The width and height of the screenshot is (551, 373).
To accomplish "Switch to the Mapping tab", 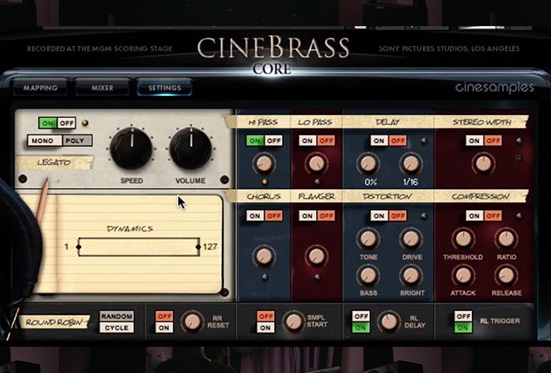I will point(40,88).
